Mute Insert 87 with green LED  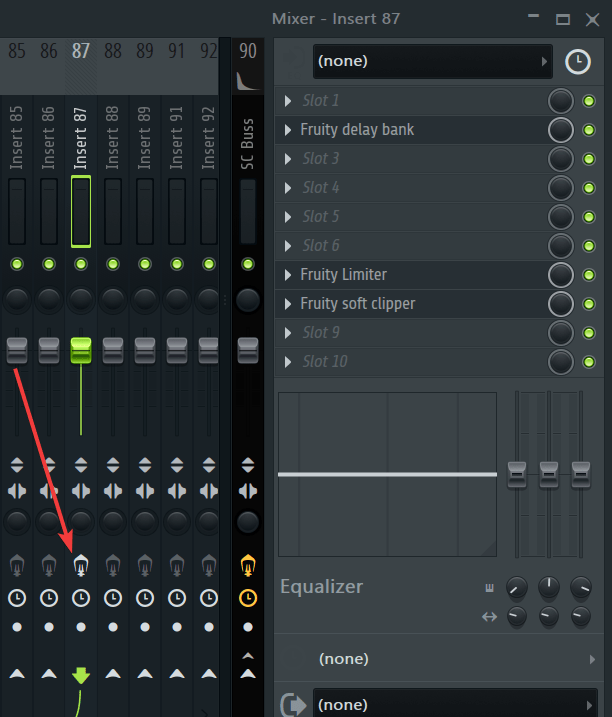tap(81, 264)
